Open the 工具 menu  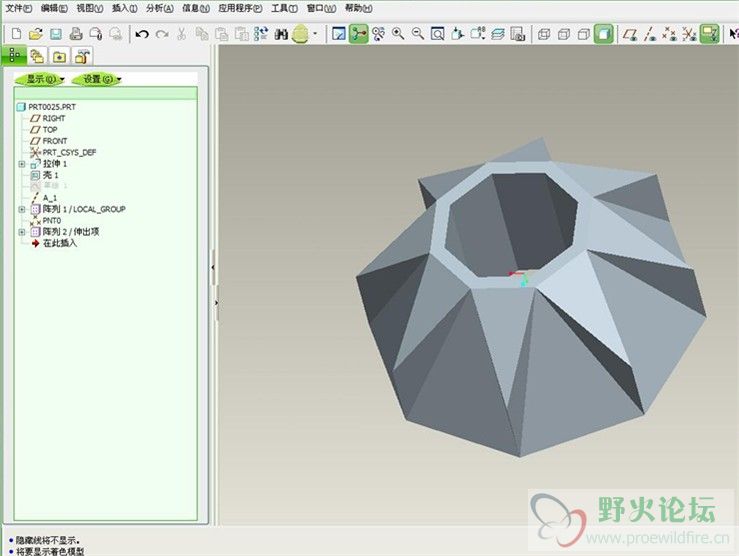[x=284, y=8]
